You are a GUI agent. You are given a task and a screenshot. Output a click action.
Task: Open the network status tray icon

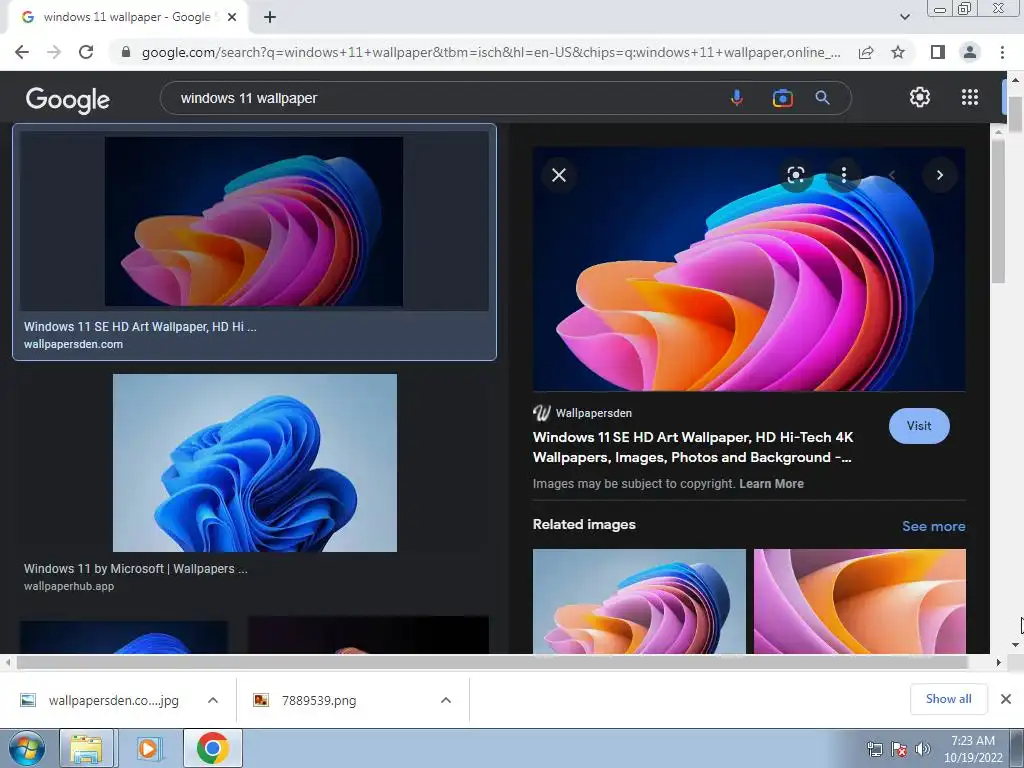coord(874,749)
